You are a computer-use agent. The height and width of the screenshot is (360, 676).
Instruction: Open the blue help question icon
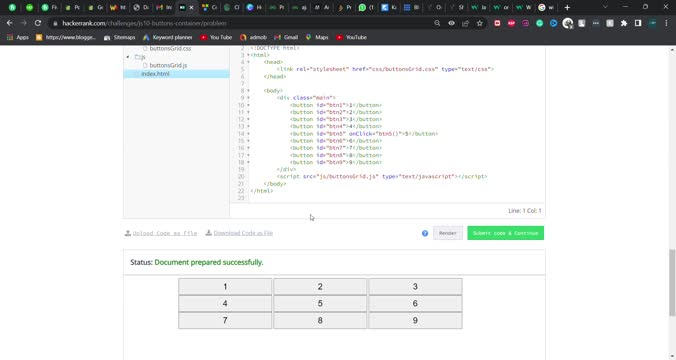pyautogui.click(x=425, y=233)
